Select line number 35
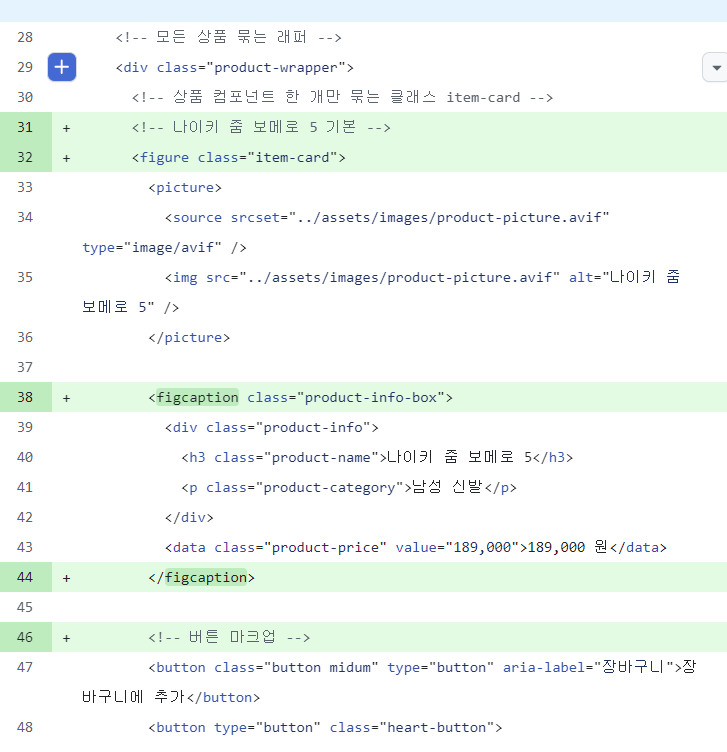Image resolution: width=727 pixels, height=752 pixels. 25,277
